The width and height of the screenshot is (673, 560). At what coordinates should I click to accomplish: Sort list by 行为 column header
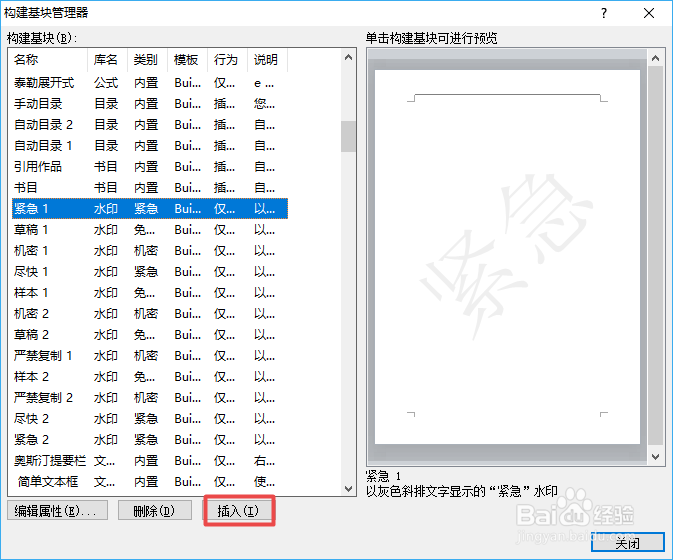pos(227,60)
